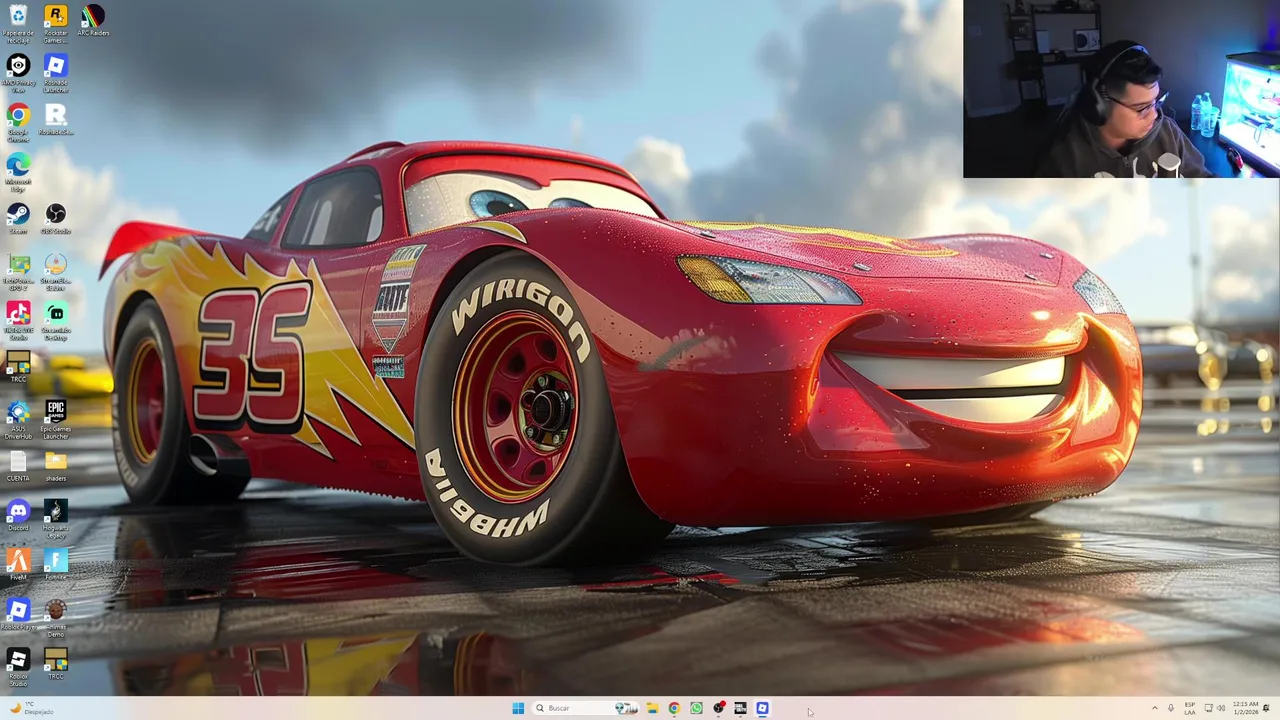Open Rockstar Games Launcher shortcut
This screenshot has height=720, width=1280.
[56, 22]
